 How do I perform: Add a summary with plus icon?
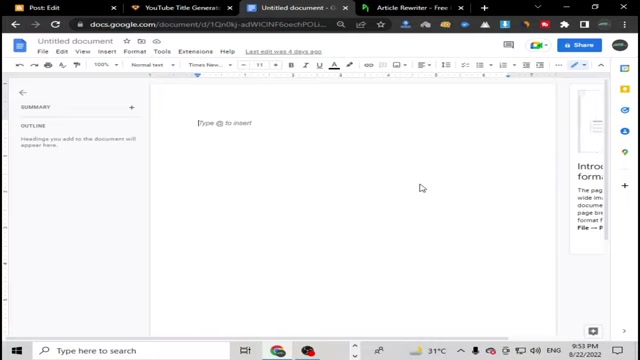131,107
